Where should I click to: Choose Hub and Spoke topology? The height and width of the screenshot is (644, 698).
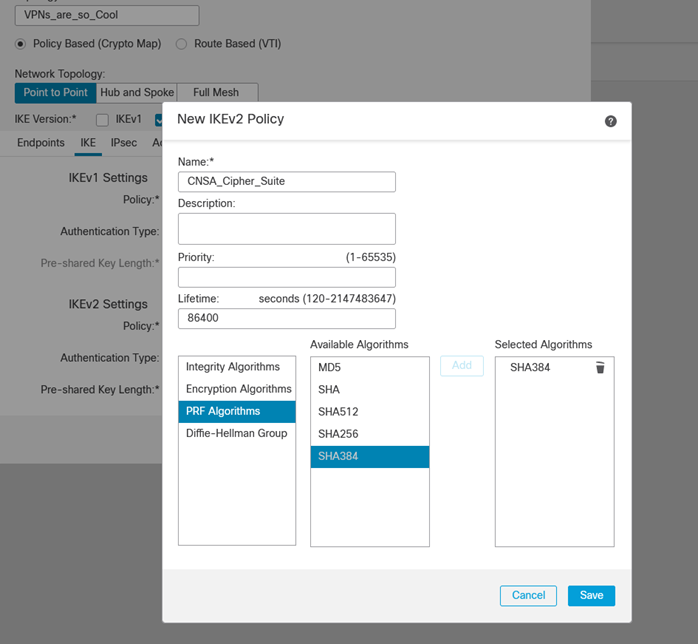(137, 93)
